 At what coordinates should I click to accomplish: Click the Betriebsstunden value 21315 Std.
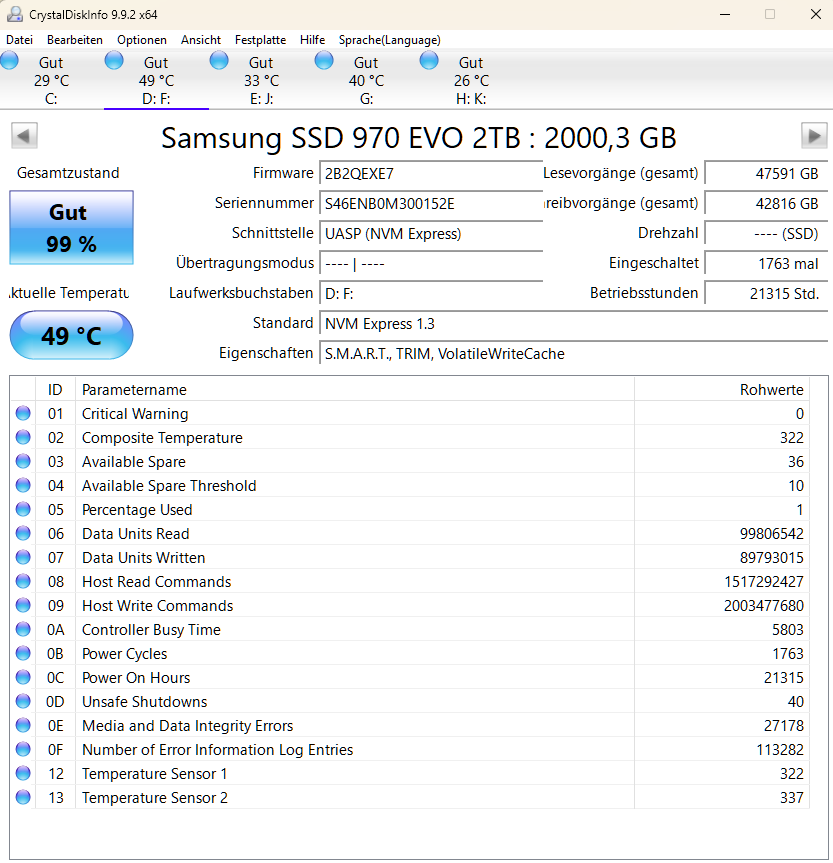766,293
